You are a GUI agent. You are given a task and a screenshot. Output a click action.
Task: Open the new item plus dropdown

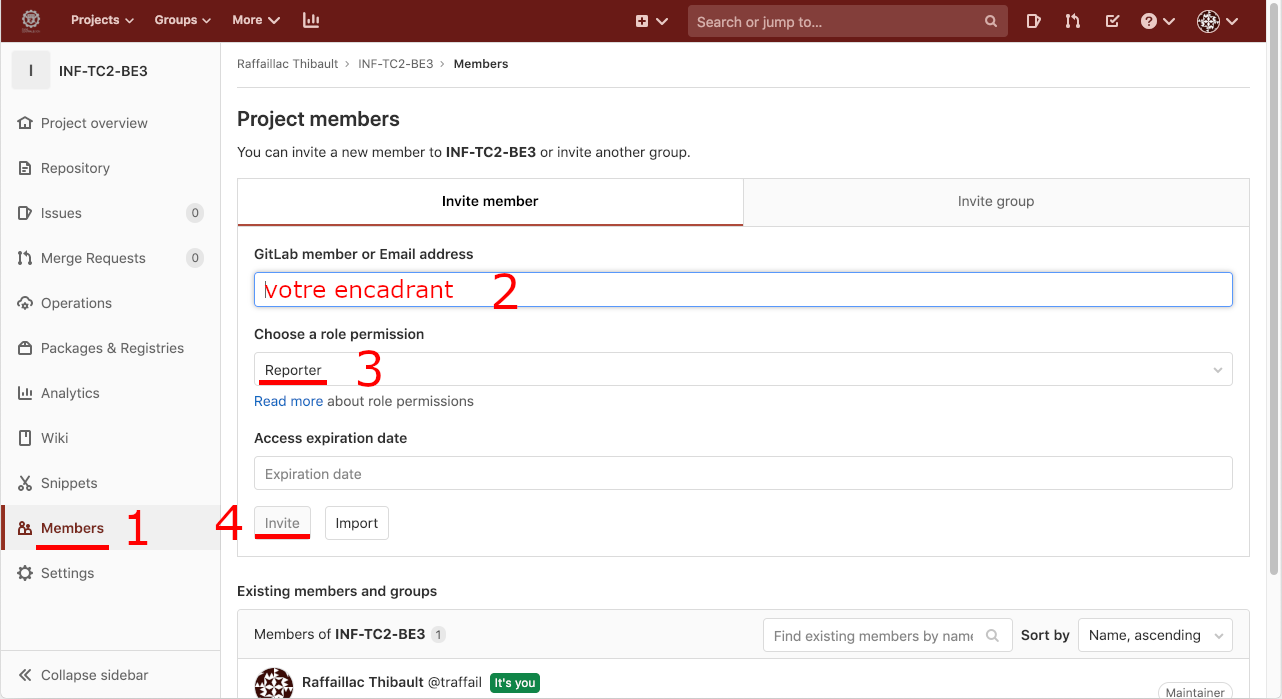click(x=651, y=21)
